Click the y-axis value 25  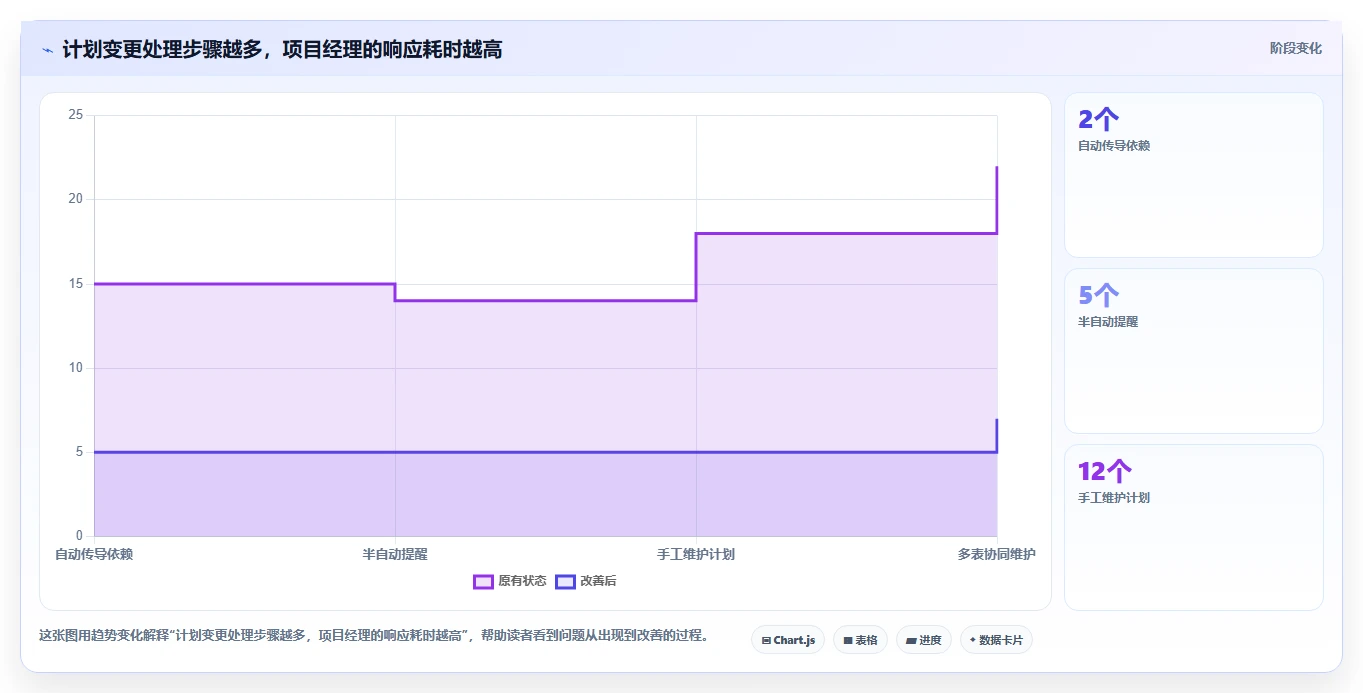(75, 115)
